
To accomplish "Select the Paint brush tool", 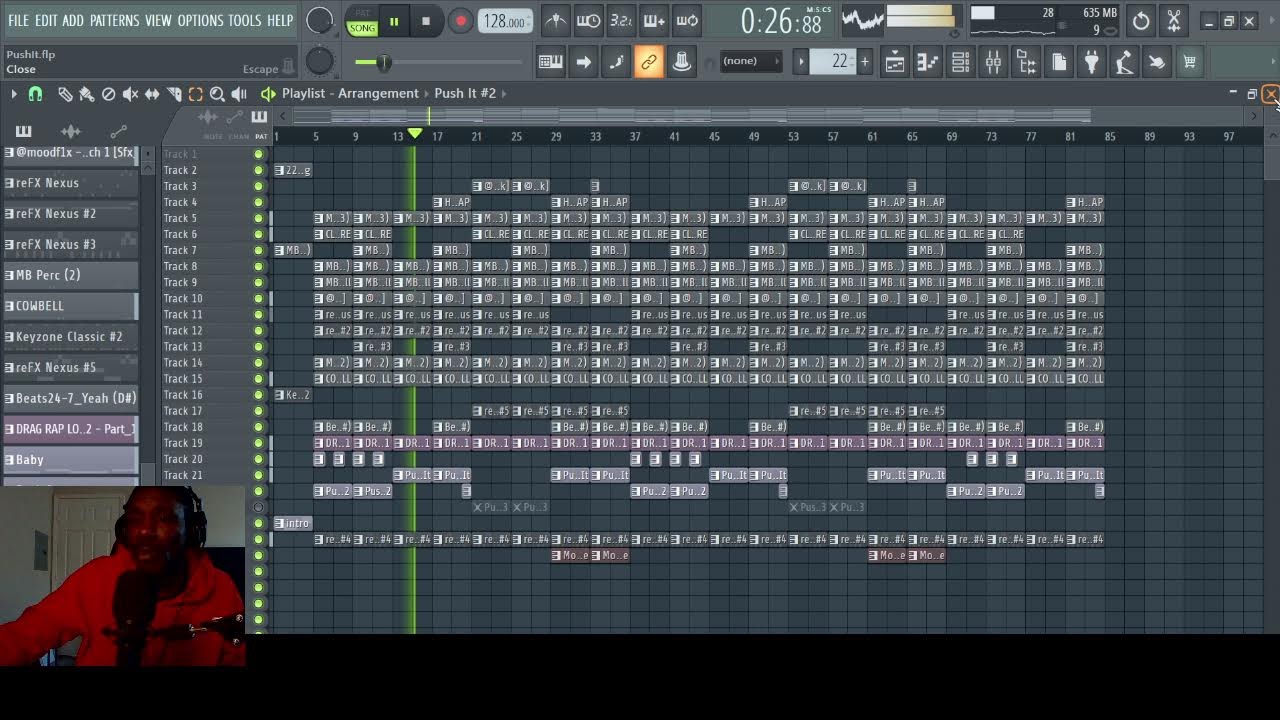I will (x=87, y=94).
